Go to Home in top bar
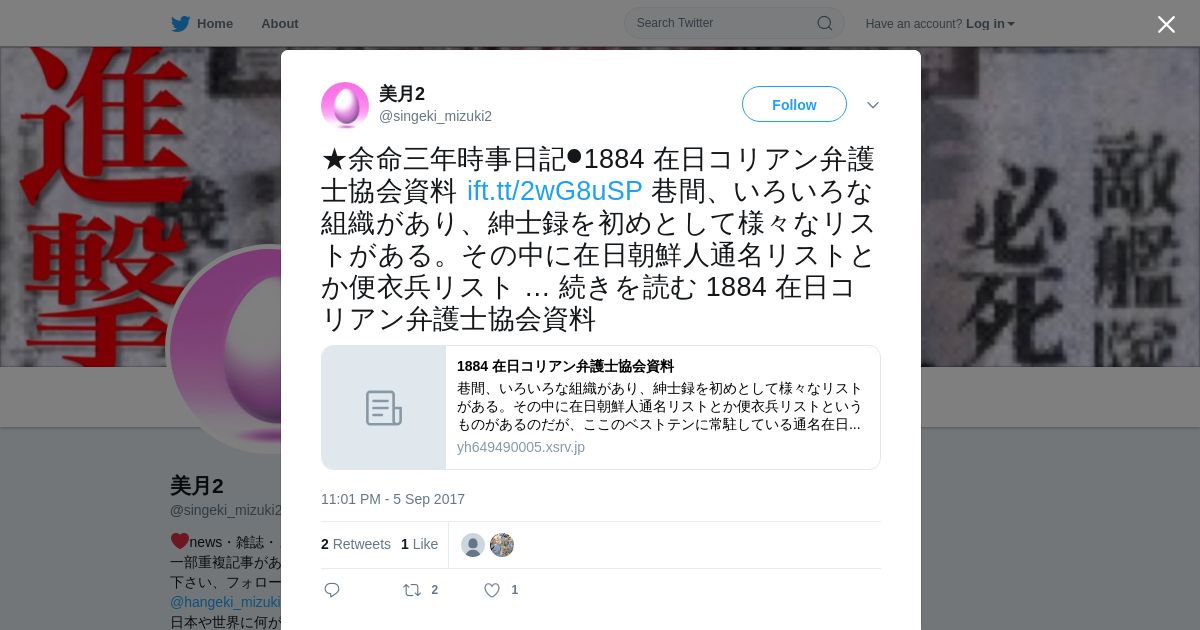 pos(215,23)
